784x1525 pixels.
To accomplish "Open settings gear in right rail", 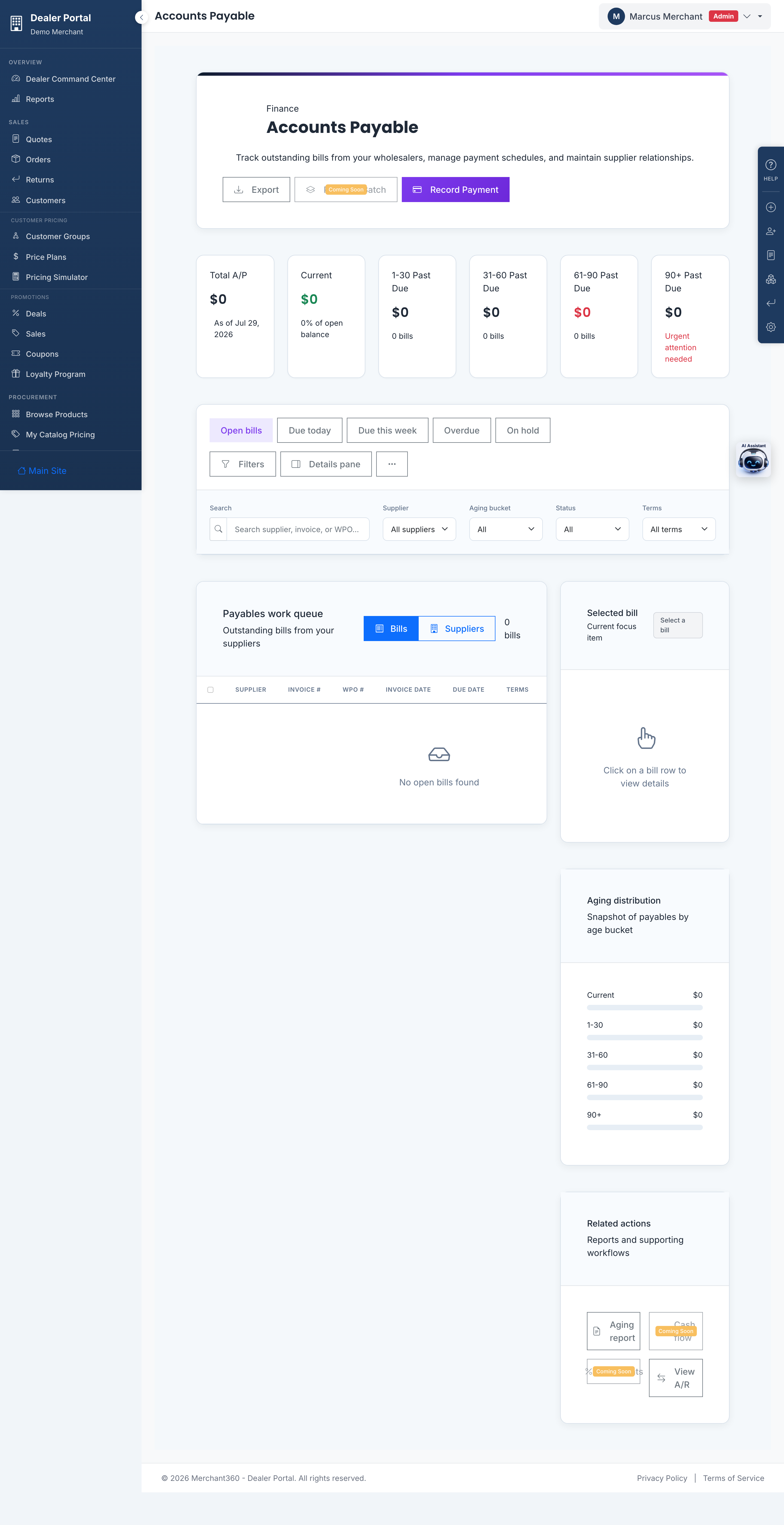I will pos(770,327).
